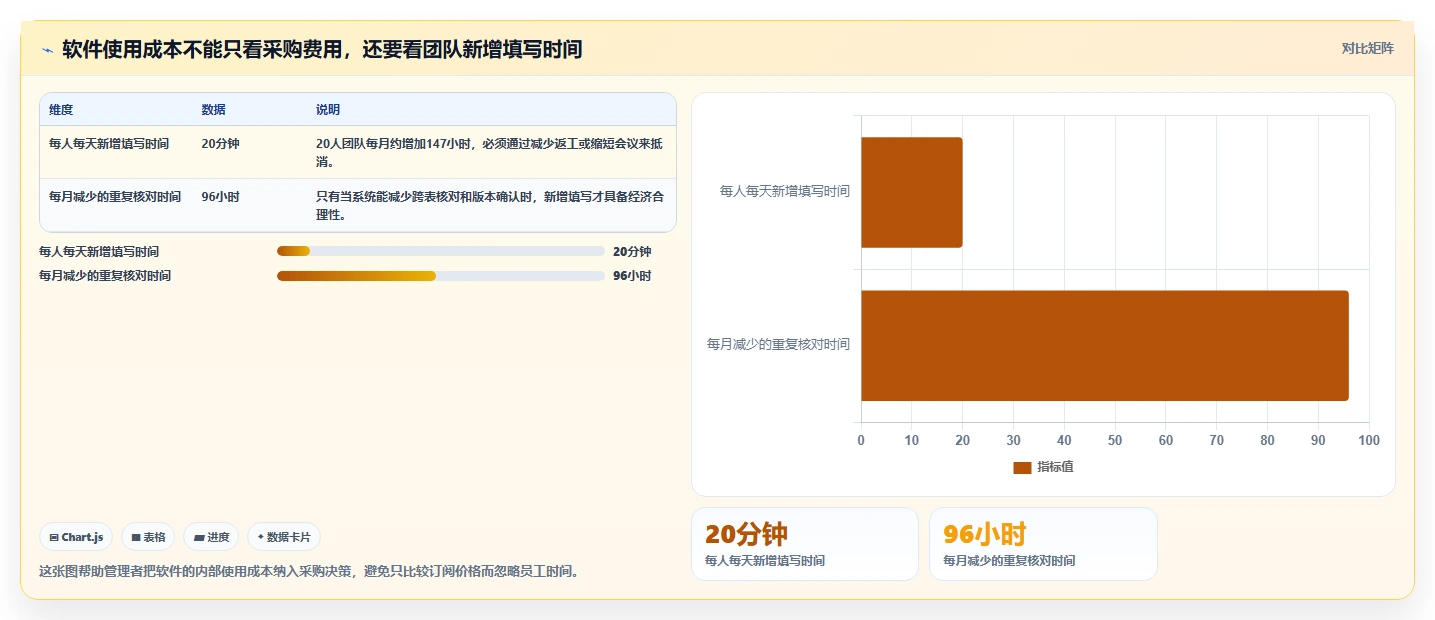Click the x-axis tick label 50
The image size is (1435, 620).
coord(1115,440)
